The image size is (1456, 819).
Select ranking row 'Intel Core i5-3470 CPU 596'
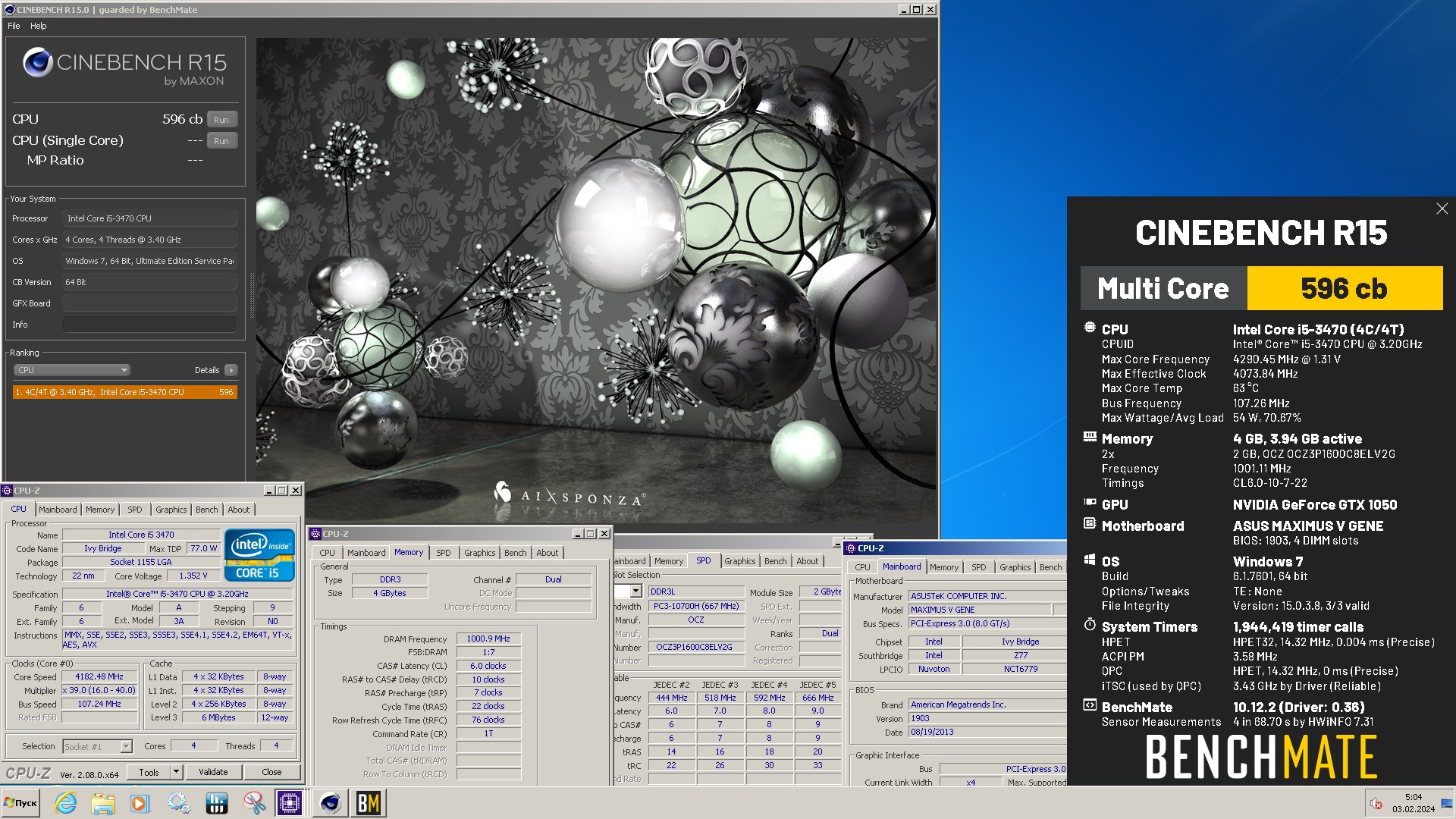pos(125,392)
